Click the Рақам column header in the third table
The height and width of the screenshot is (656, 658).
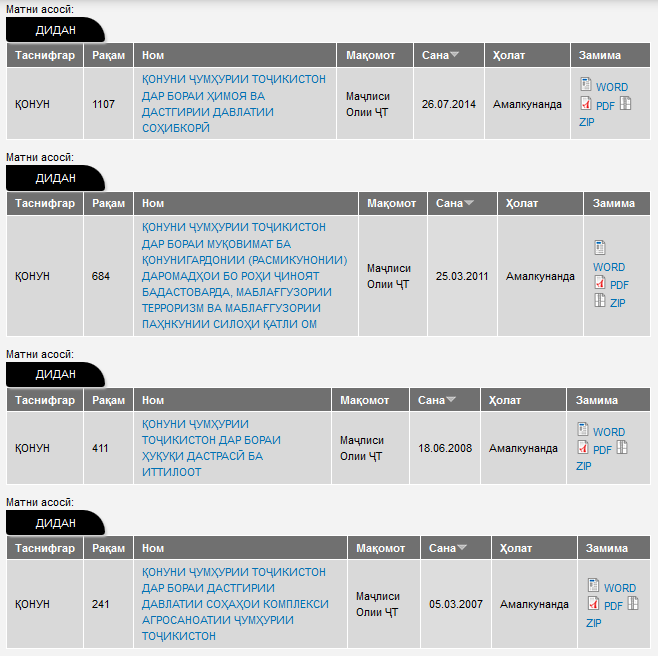click(x=108, y=400)
